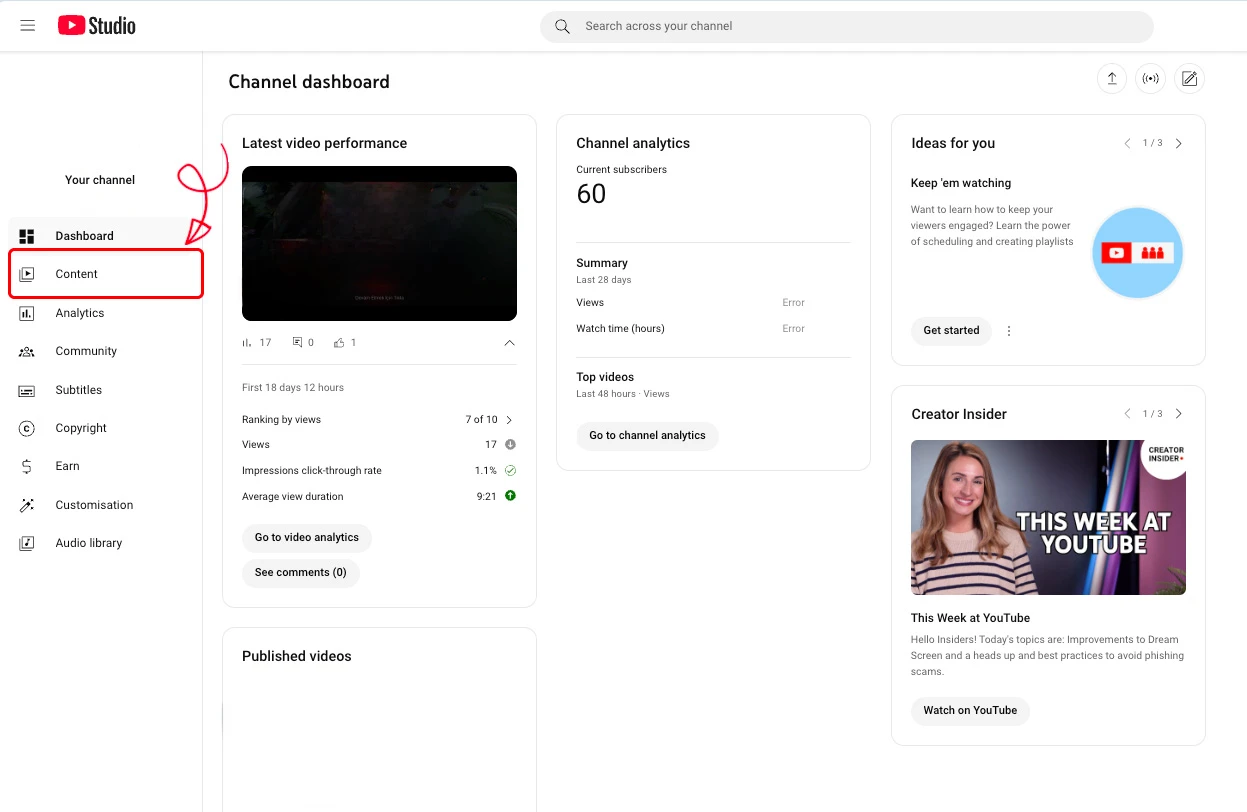Click the 'Your channel' sidebar label
Viewport: 1247px width, 812px height.
click(x=100, y=180)
